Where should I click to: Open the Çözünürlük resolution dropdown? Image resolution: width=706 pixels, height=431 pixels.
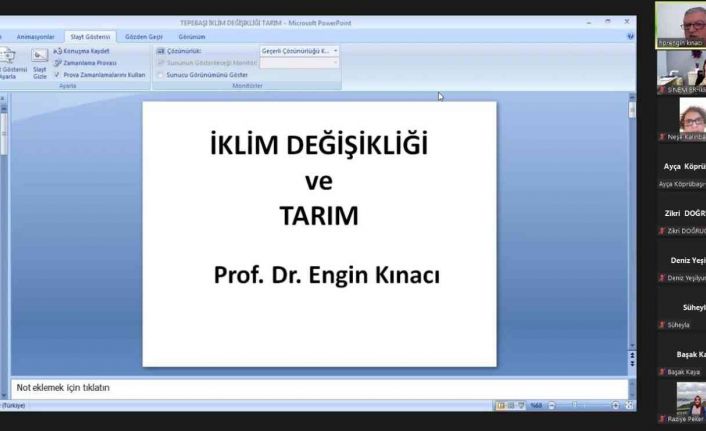pos(299,51)
